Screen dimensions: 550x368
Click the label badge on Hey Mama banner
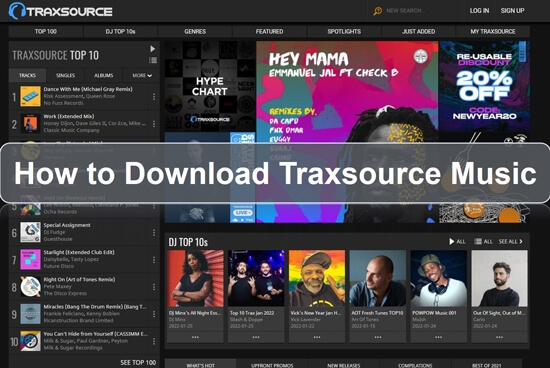click(x=421, y=56)
